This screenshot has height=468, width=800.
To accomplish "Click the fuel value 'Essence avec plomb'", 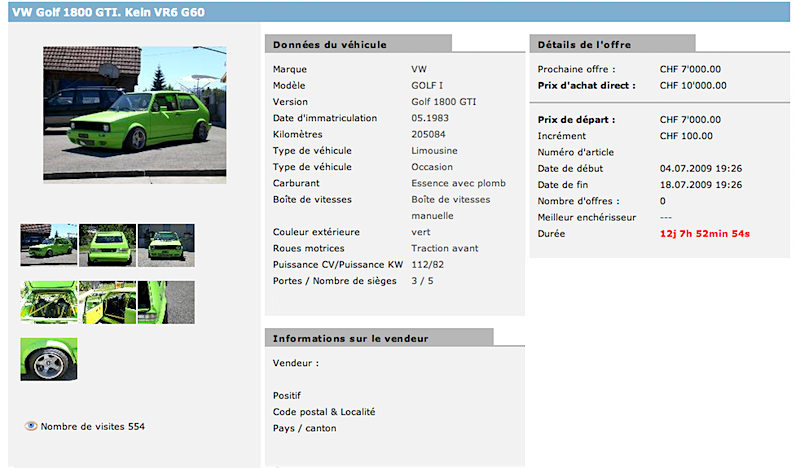I will (x=459, y=184).
